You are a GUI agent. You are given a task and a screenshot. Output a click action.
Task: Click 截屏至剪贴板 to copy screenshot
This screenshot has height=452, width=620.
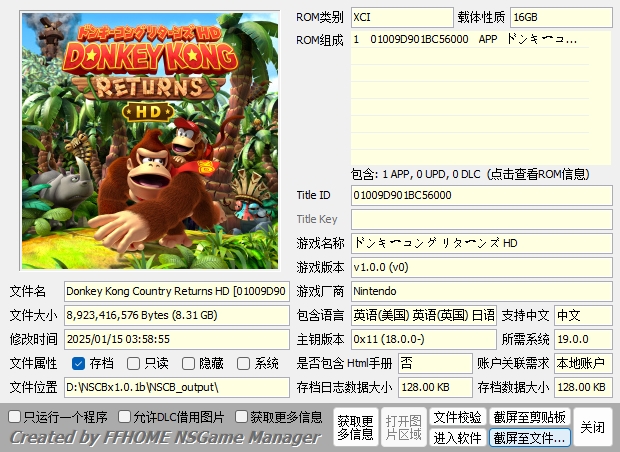click(x=529, y=417)
